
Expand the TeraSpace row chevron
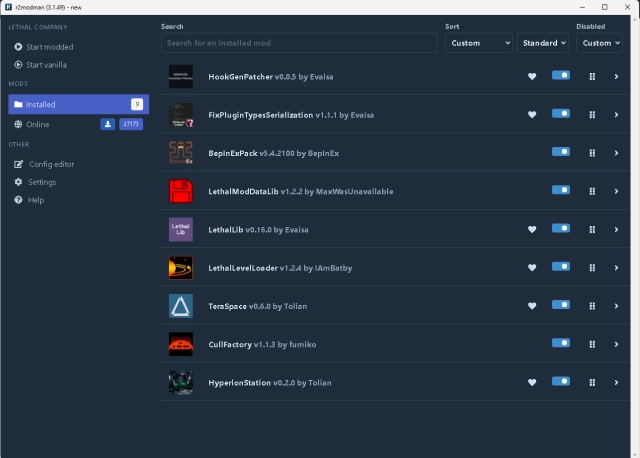pos(616,306)
